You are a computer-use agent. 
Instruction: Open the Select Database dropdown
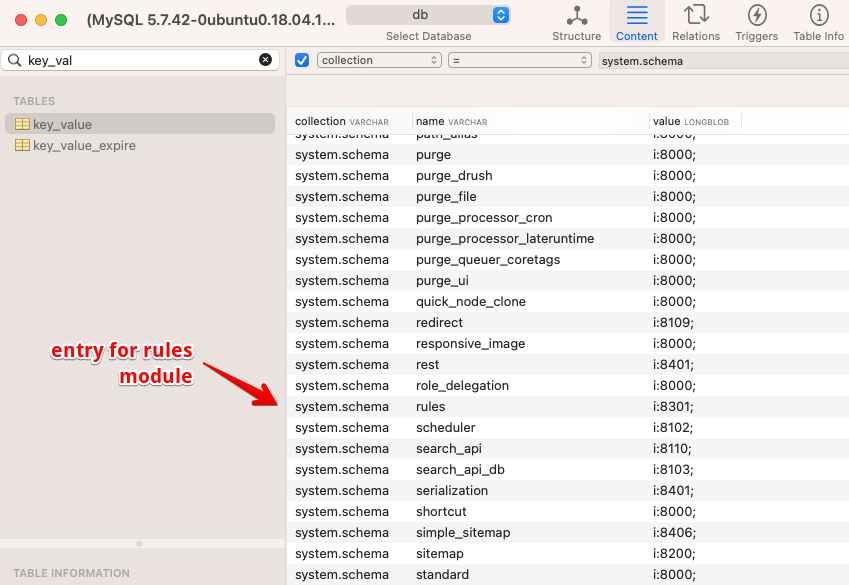(x=428, y=15)
